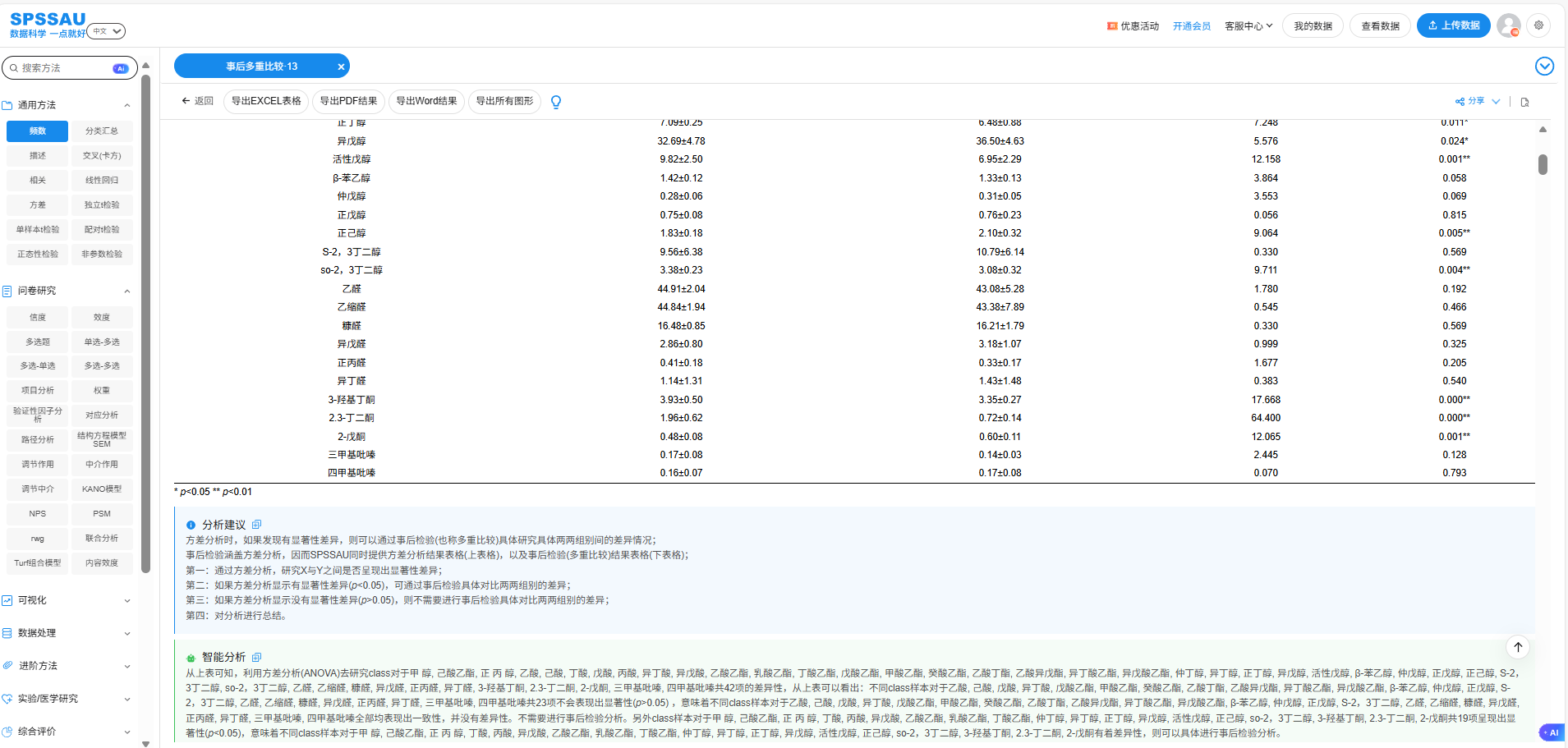Screen dimensions: 1568x748
Task: Select the 线性回归 method in sidebar
Action: pos(102,180)
